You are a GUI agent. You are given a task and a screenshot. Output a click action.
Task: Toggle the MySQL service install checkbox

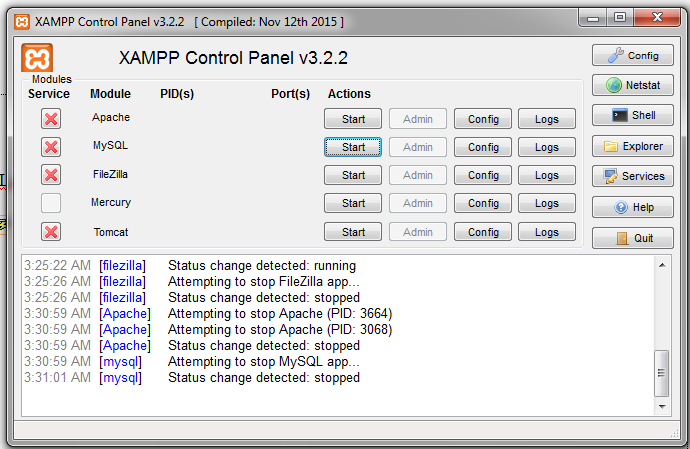[x=51, y=147]
